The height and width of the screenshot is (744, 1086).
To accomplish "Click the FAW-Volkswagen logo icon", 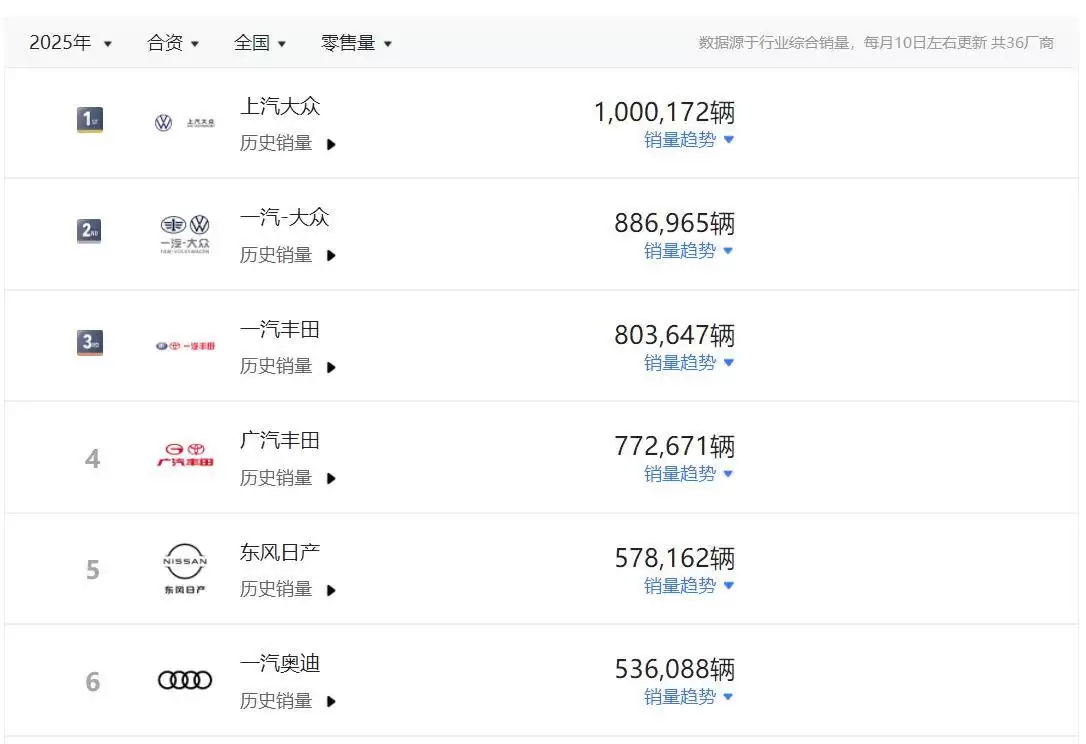I will 185,234.
